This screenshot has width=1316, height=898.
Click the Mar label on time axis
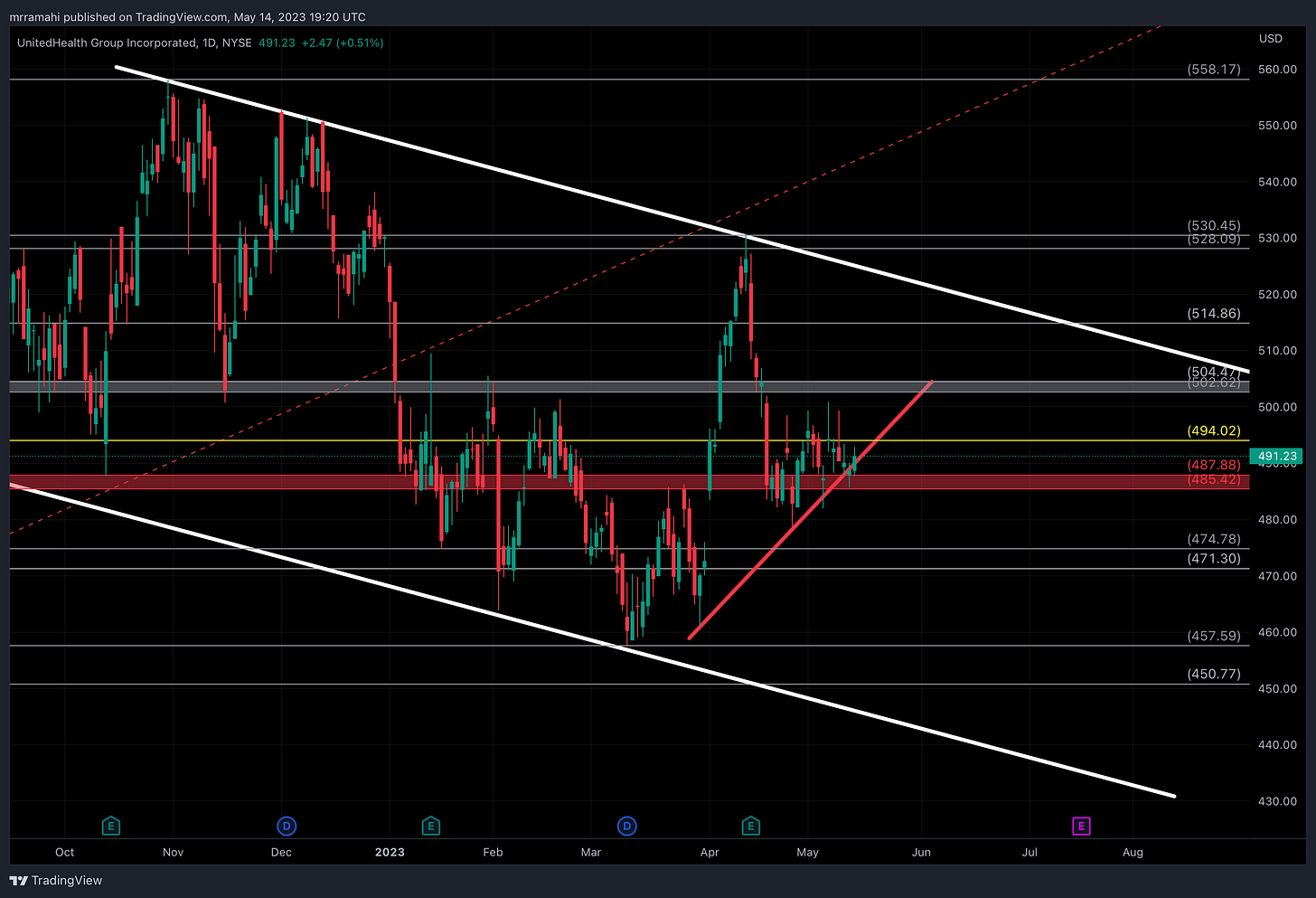591,852
